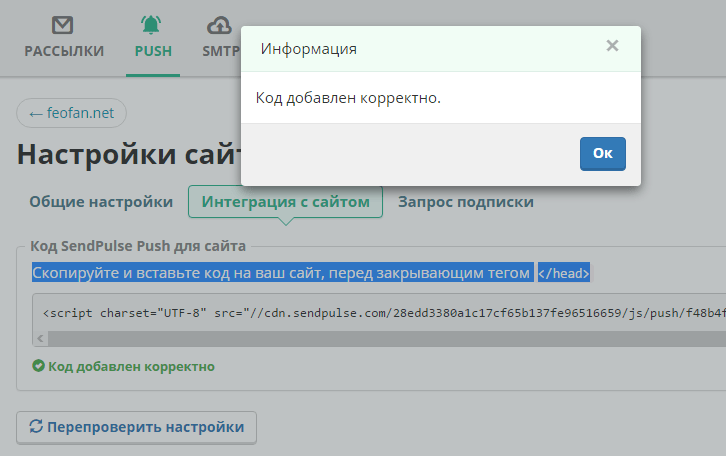
Task: Click the highlighted </head> tag label
Action: coord(563,273)
